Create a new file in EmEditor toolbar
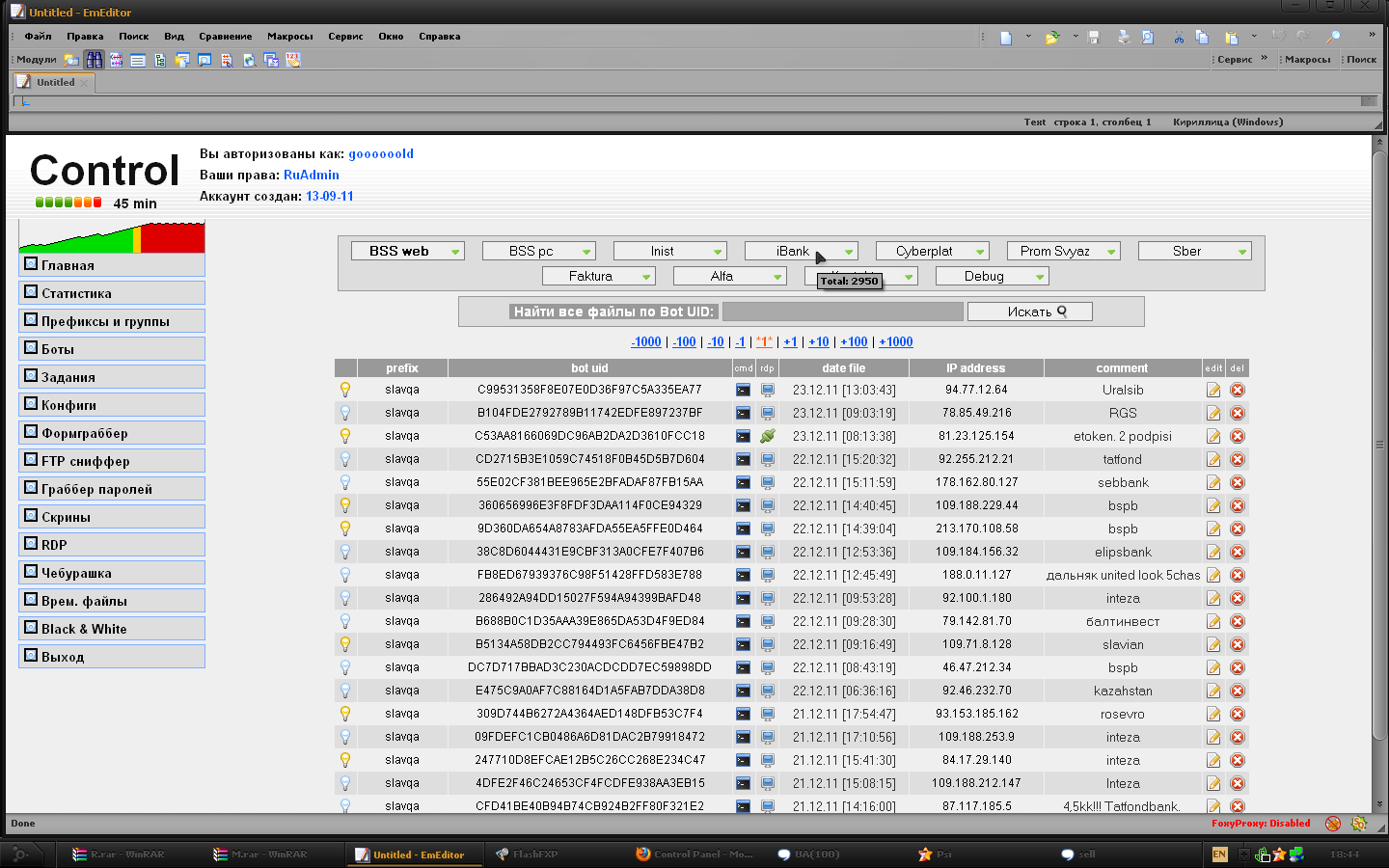 [x=1005, y=38]
